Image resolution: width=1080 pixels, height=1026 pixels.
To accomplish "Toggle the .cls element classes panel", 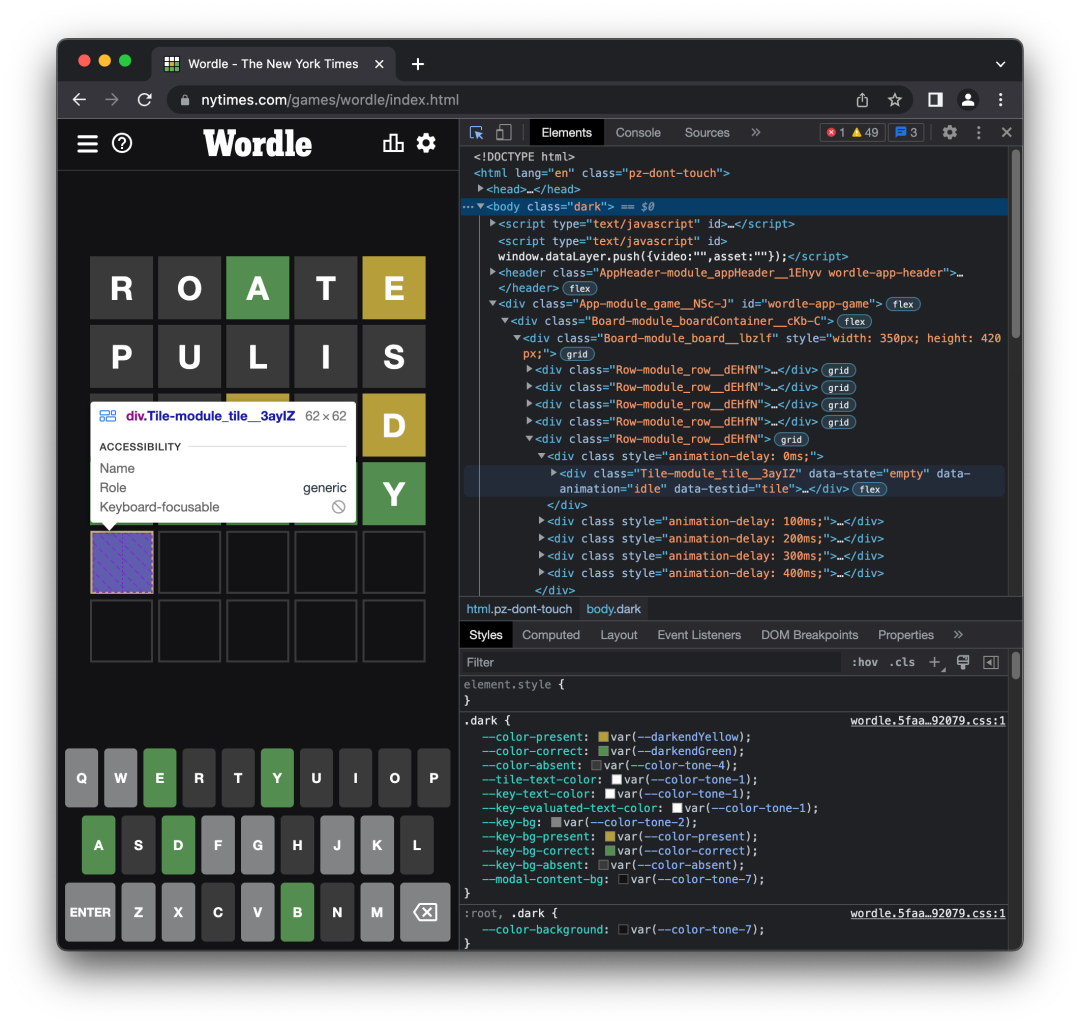I will [902, 662].
